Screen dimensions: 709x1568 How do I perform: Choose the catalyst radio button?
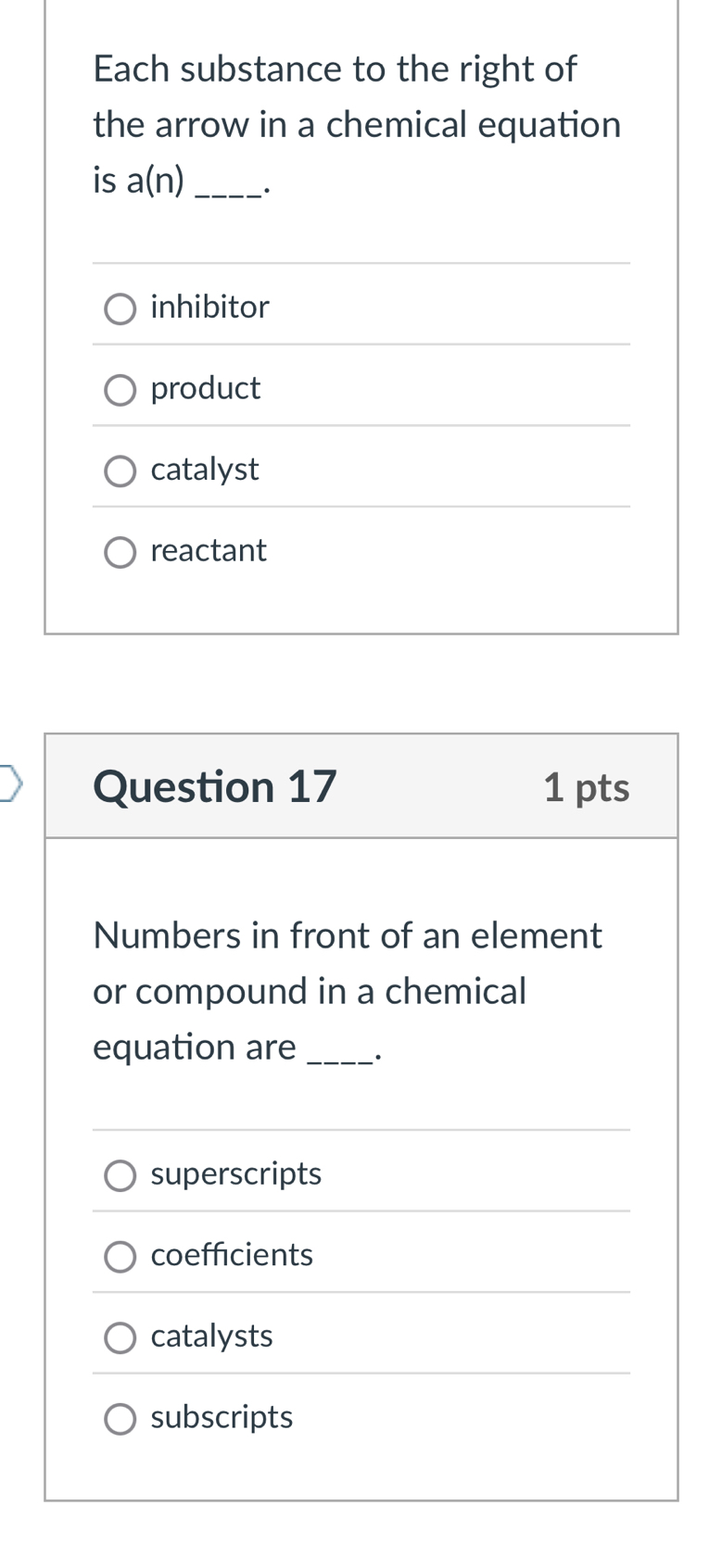point(120,471)
